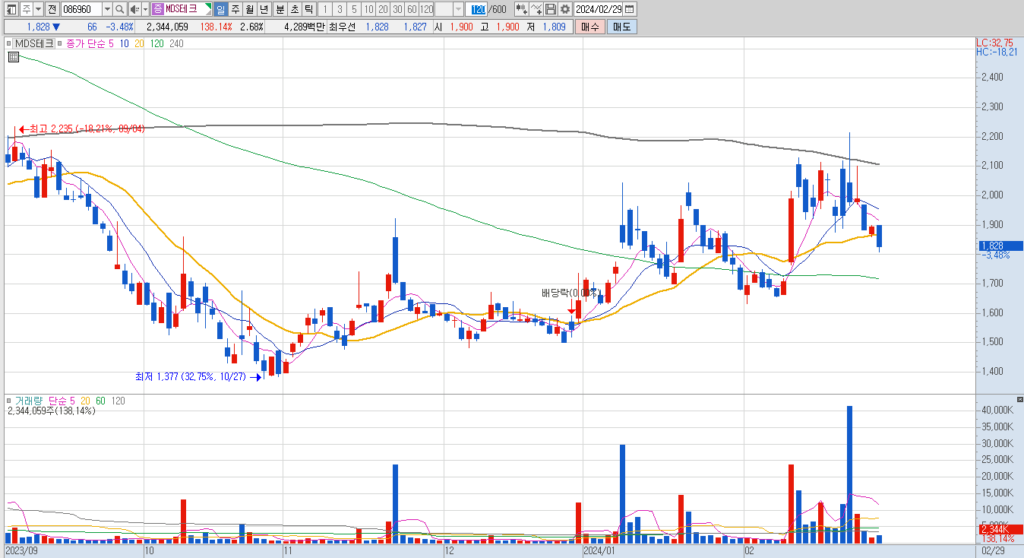Click the 120-day moving average legend label
Screen dimensions: 1024x558
click(157, 44)
